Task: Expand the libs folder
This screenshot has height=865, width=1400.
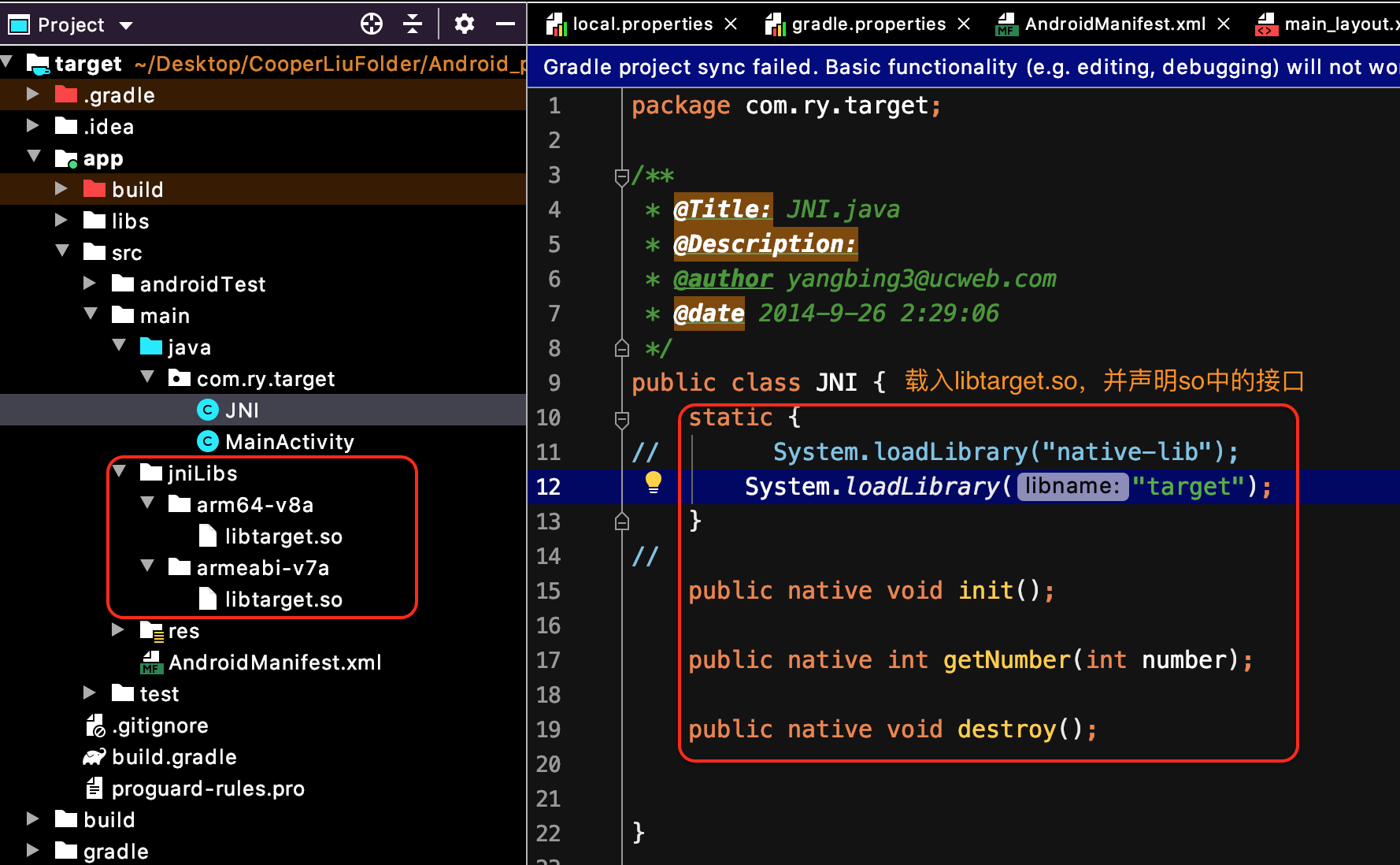Action: [x=61, y=220]
